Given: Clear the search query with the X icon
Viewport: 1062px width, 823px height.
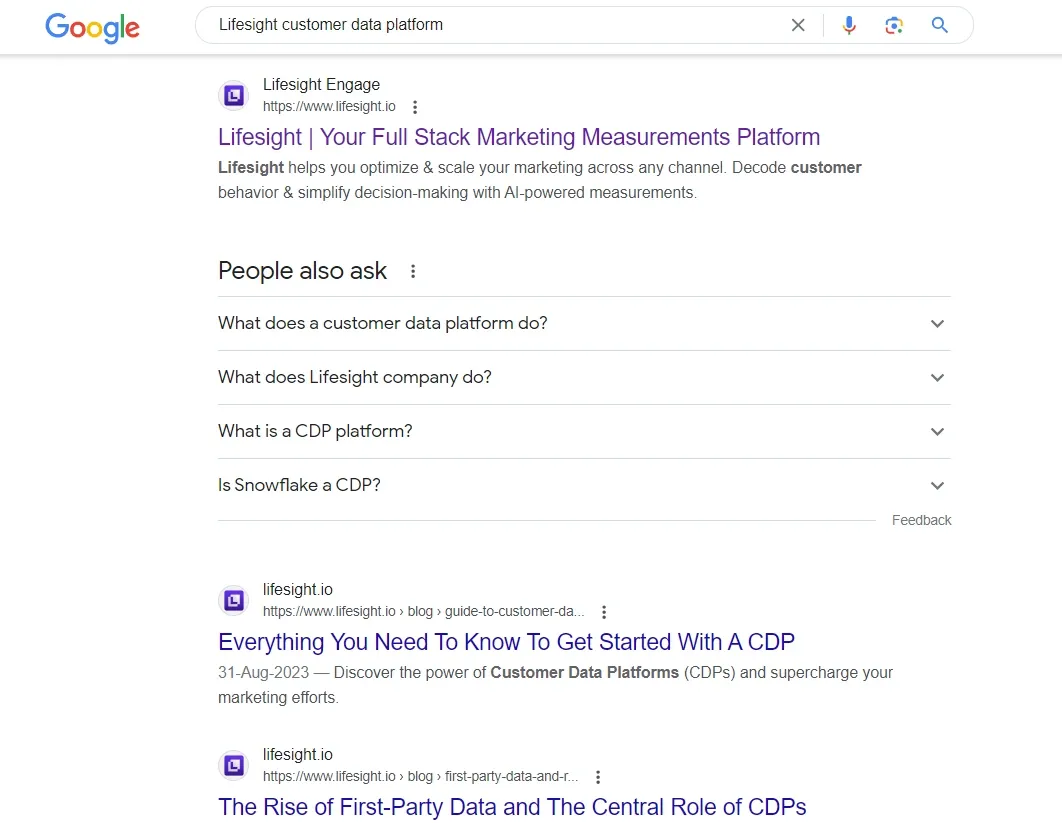Looking at the screenshot, I should 798,25.
